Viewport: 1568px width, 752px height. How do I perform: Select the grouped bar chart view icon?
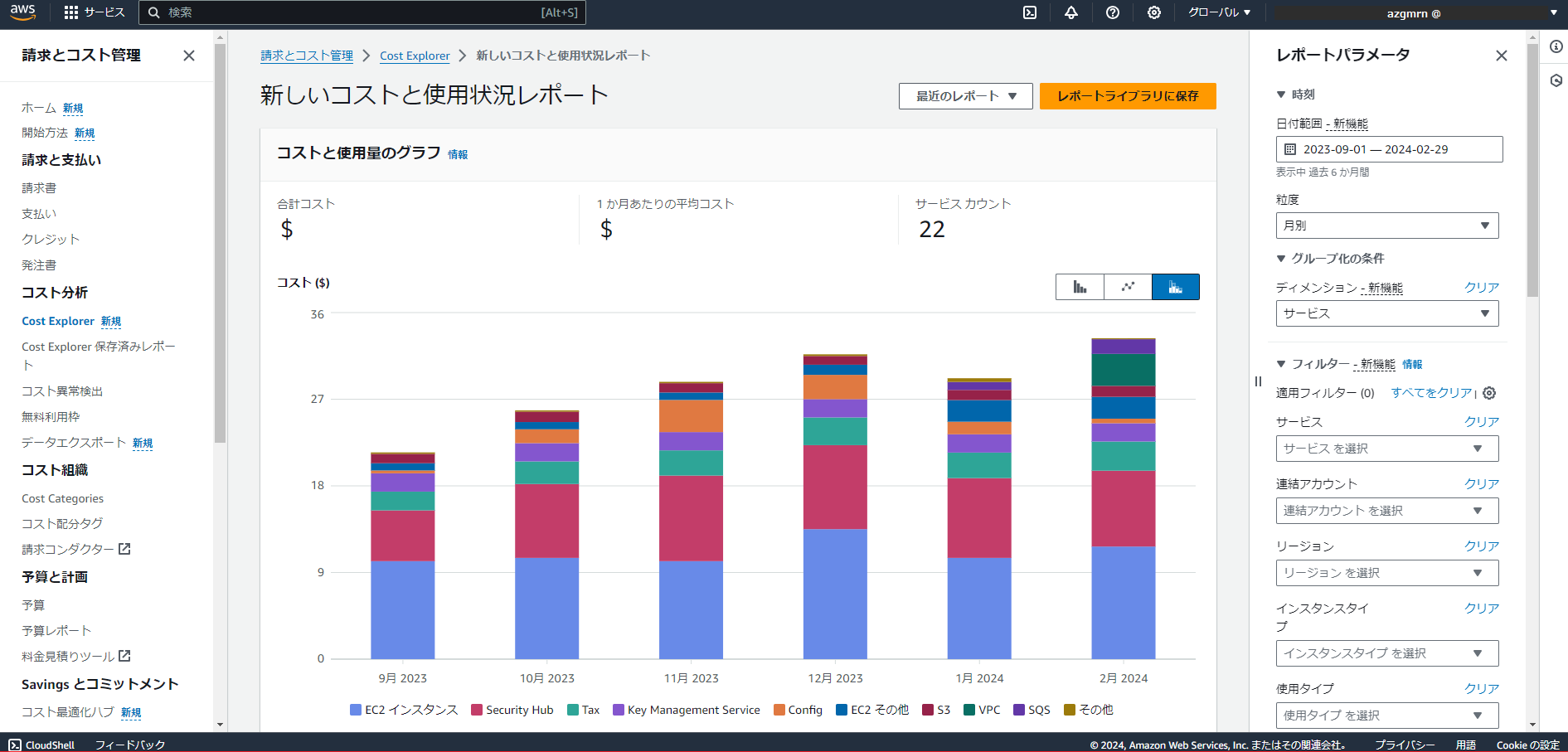[x=1079, y=286]
